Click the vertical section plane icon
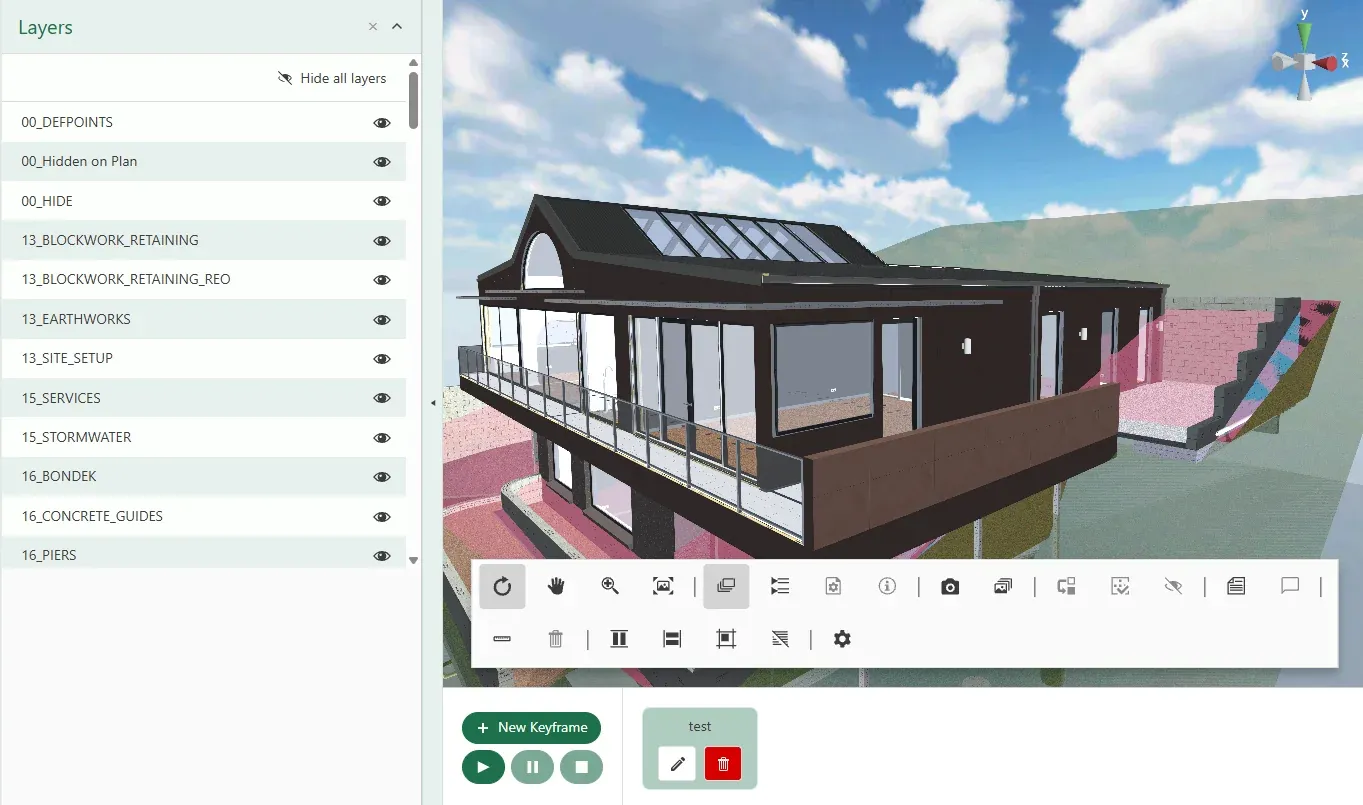 (x=619, y=639)
